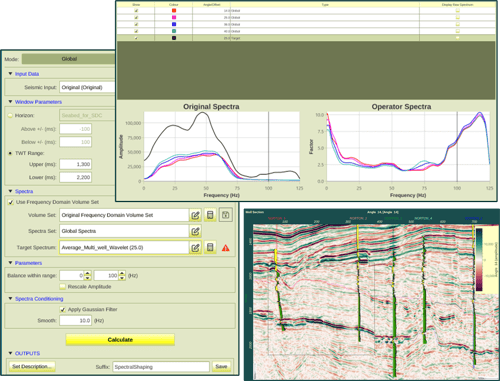Enable Display Raw Spectrum for 40.0 row
The width and height of the screenshot is (500, 381).
point(458,31)
